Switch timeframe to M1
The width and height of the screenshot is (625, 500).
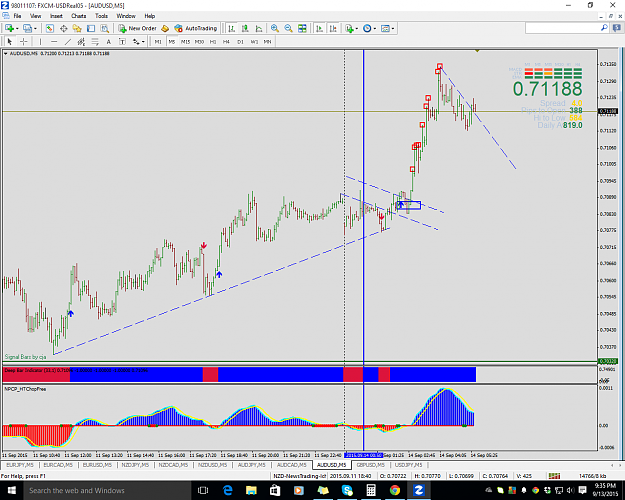click(158, 41)
